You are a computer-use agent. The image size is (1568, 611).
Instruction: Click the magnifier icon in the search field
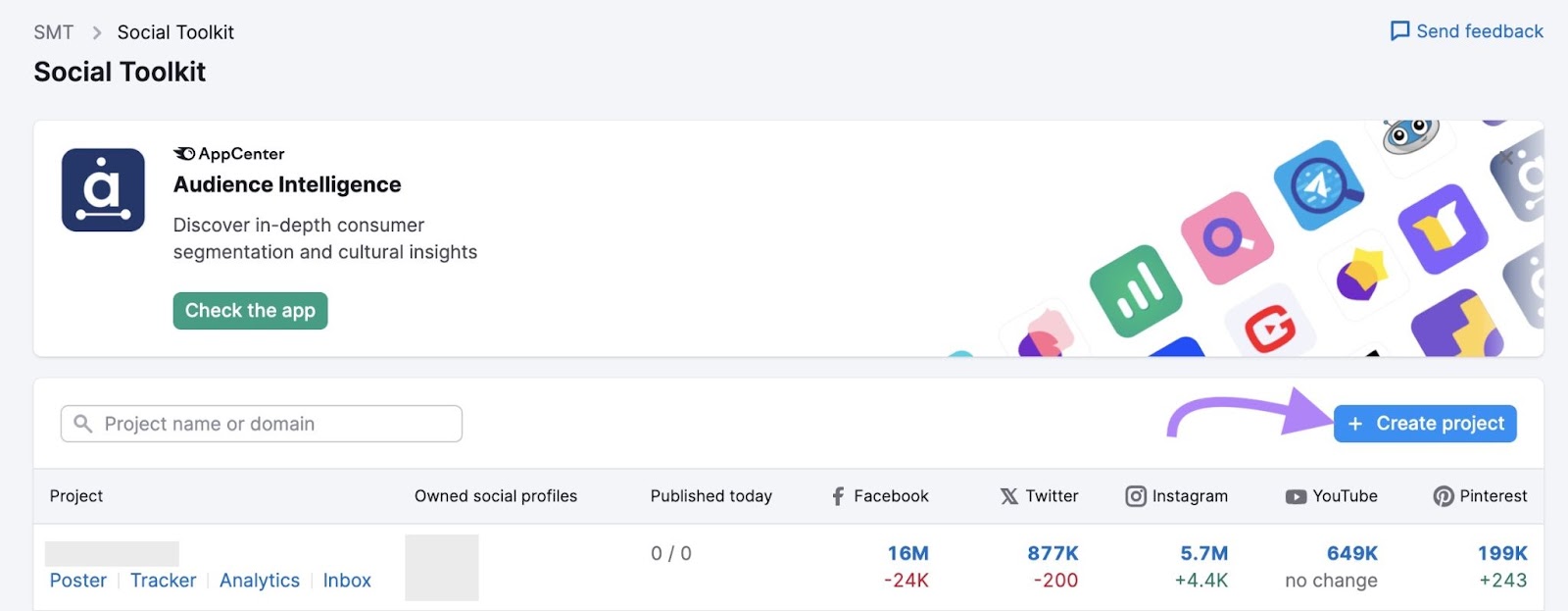pyautogui.click(x=82, y=423)
